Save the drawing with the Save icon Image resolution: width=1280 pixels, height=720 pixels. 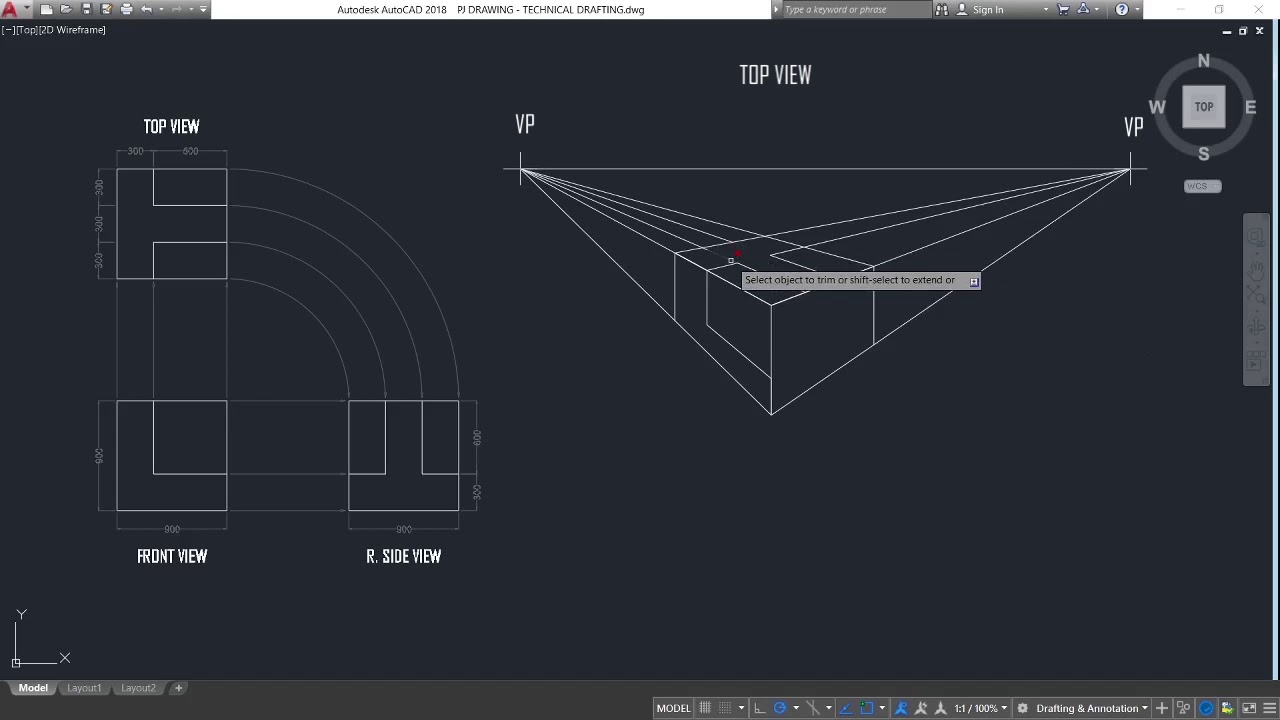point(86,9)
